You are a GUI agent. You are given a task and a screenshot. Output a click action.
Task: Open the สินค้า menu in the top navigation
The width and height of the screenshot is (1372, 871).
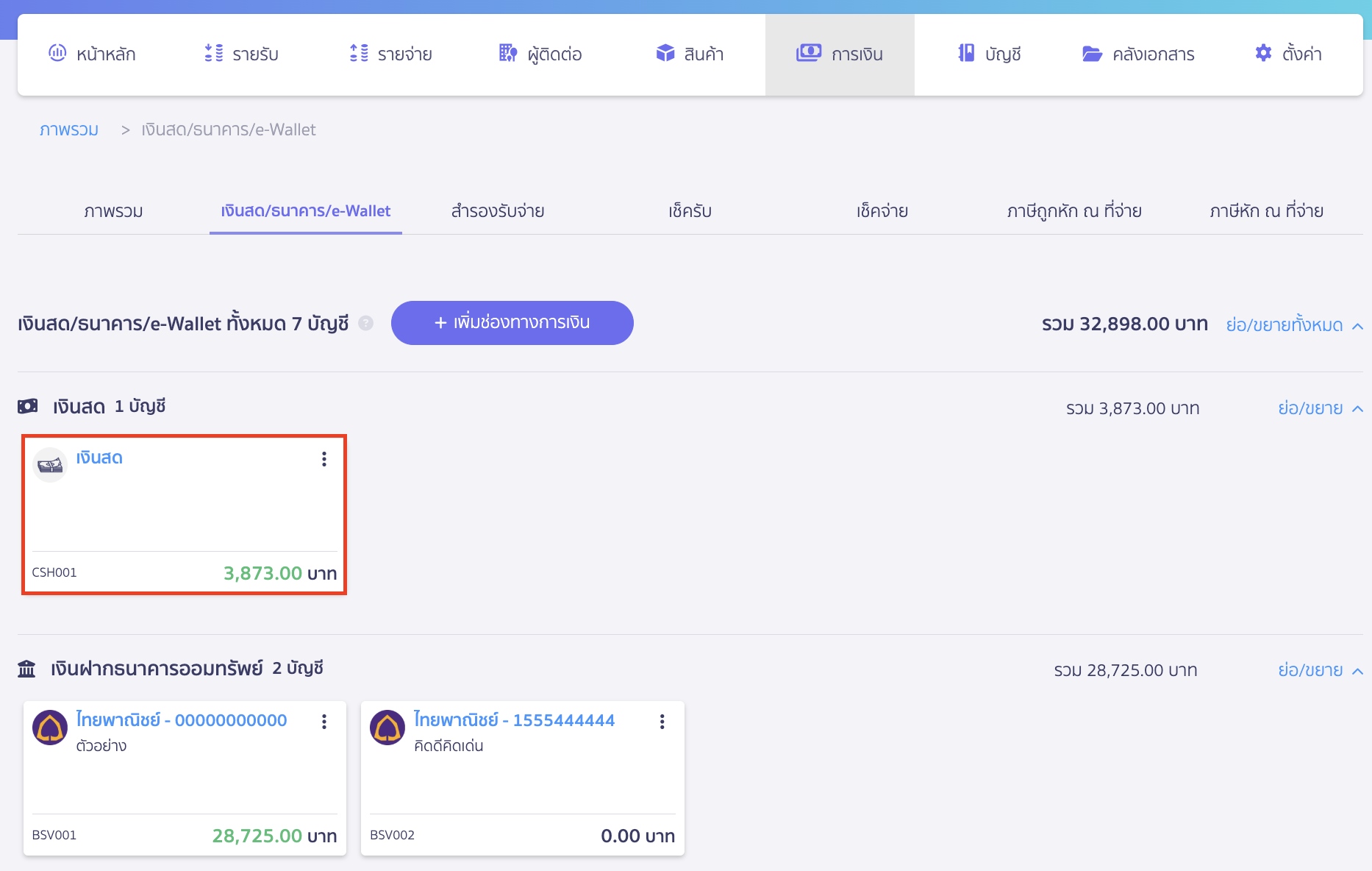point(690,54)
